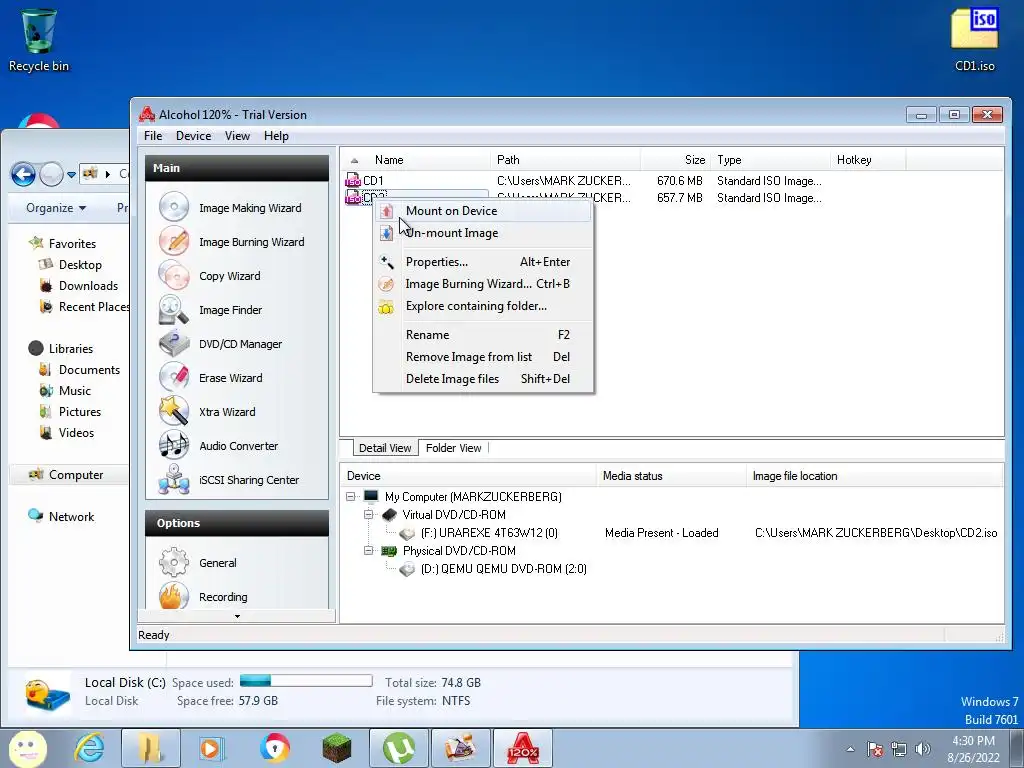The height and width of the screenshot is (768, 1024).
Task: Click the Explore containing folder icon
Action: [386, 307]
